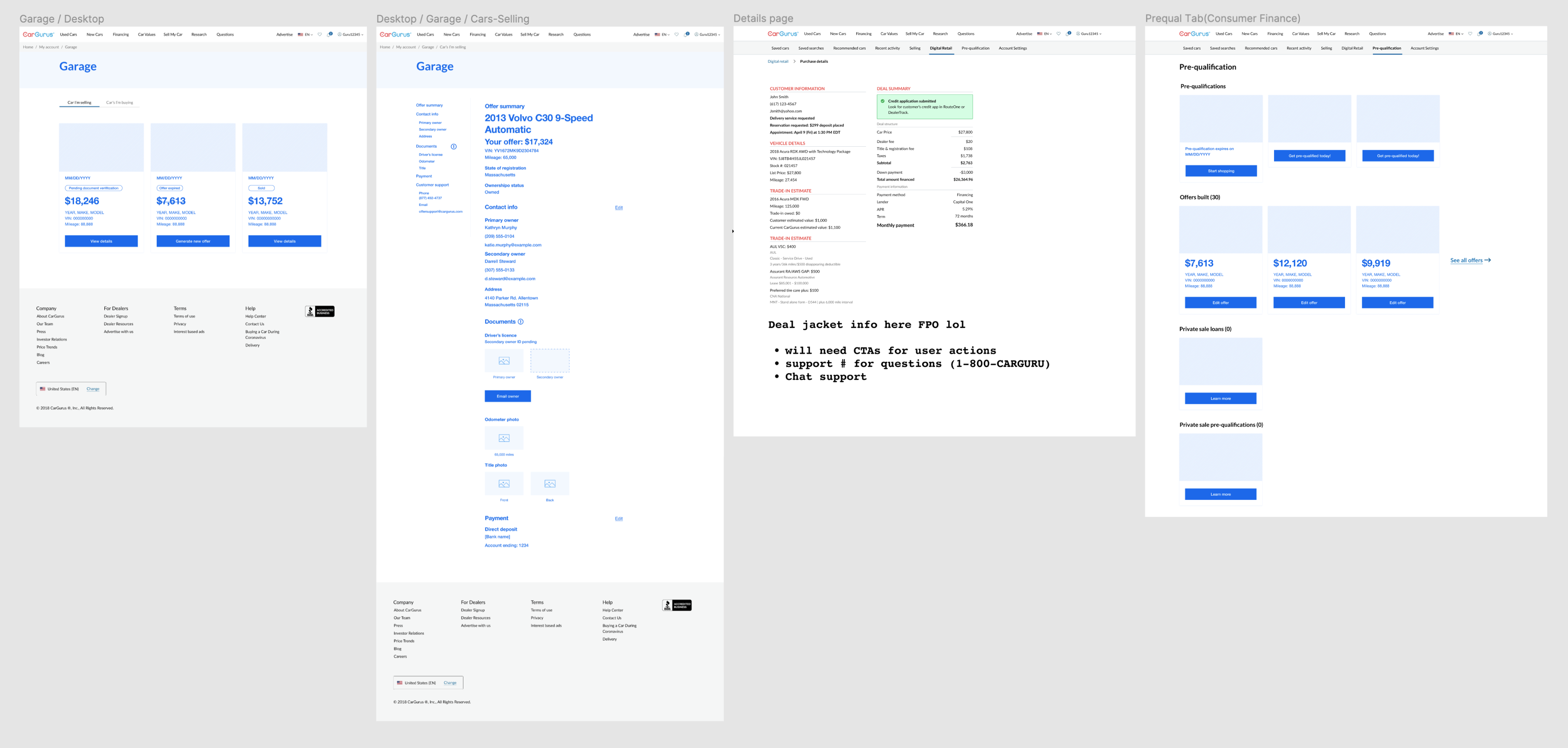The image size is (1568, 748).
Task: Open Saved cars tab in Details page
Action: (x=780, y=48)
